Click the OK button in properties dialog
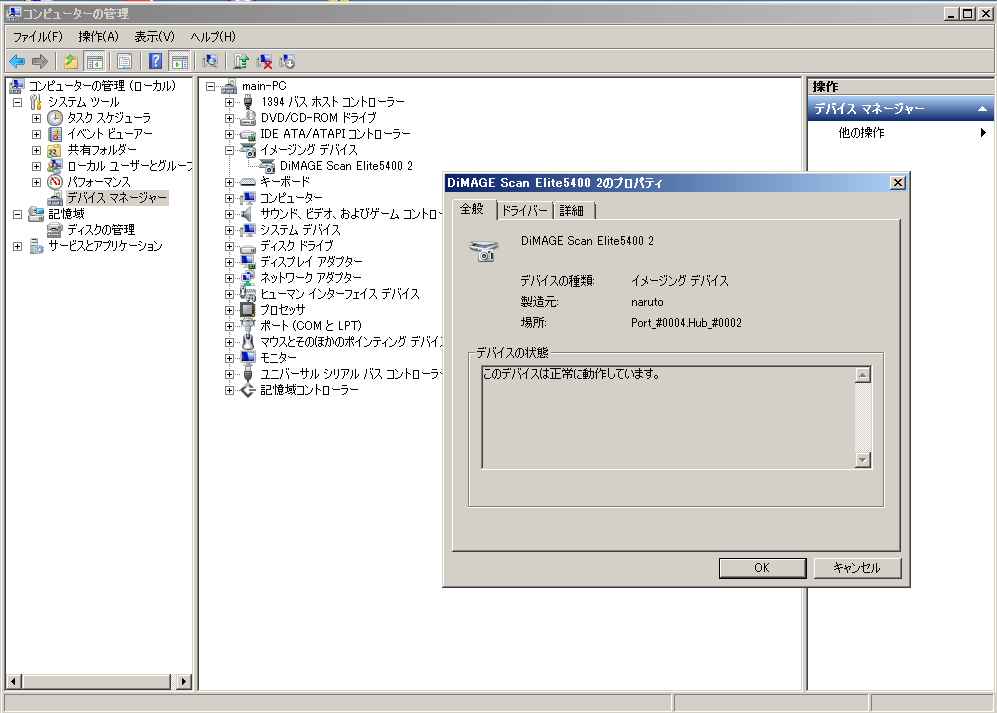997x713 pixels. (762, 568)
